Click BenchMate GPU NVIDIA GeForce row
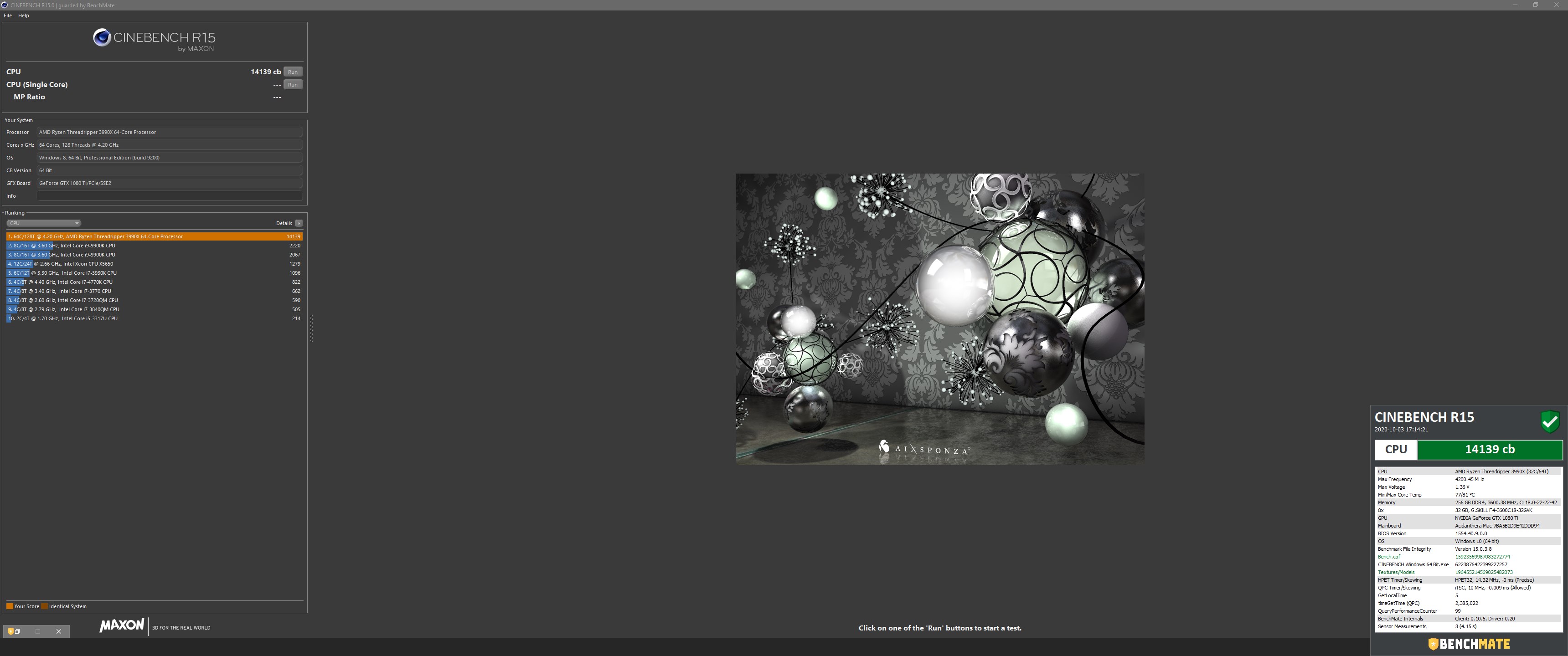Viewport: 1568px width, 656px height. tap(1468, 518)
